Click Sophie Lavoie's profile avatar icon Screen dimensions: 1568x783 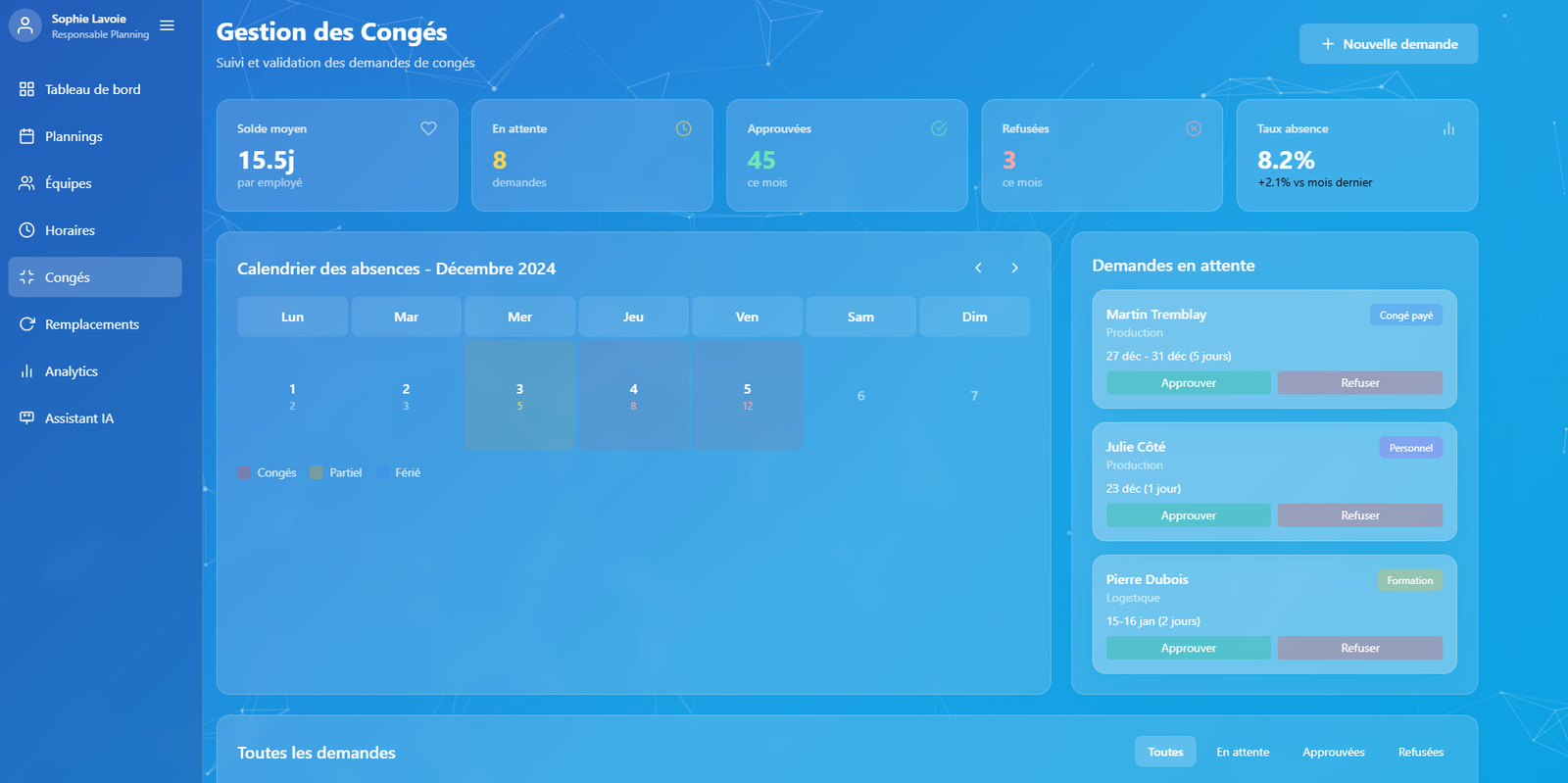[25, 25]
